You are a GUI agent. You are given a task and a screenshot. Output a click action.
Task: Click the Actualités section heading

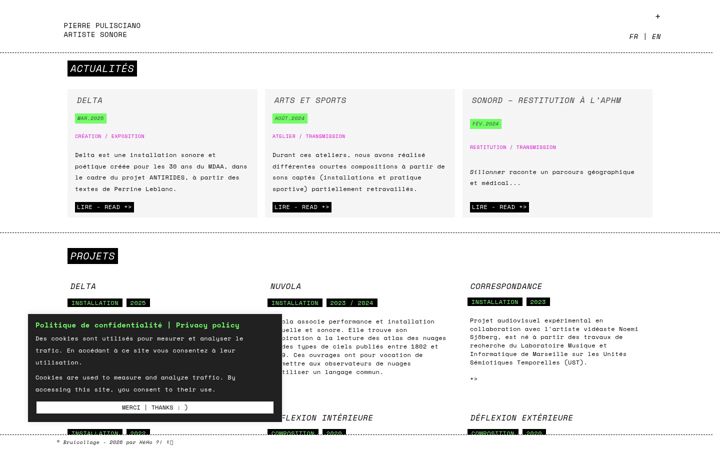coord(102,68)
